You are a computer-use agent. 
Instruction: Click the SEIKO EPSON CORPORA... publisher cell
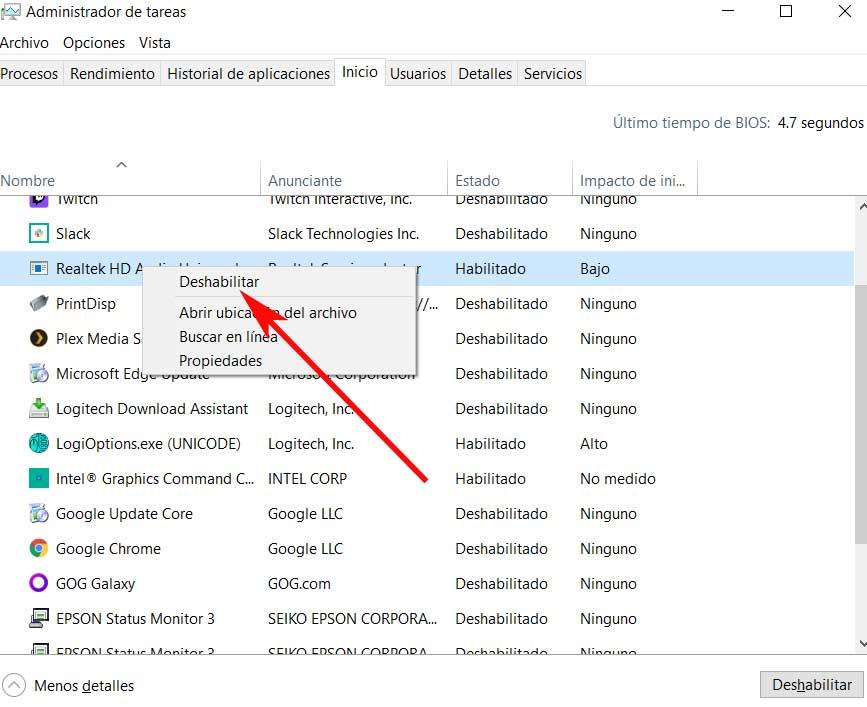352,619
